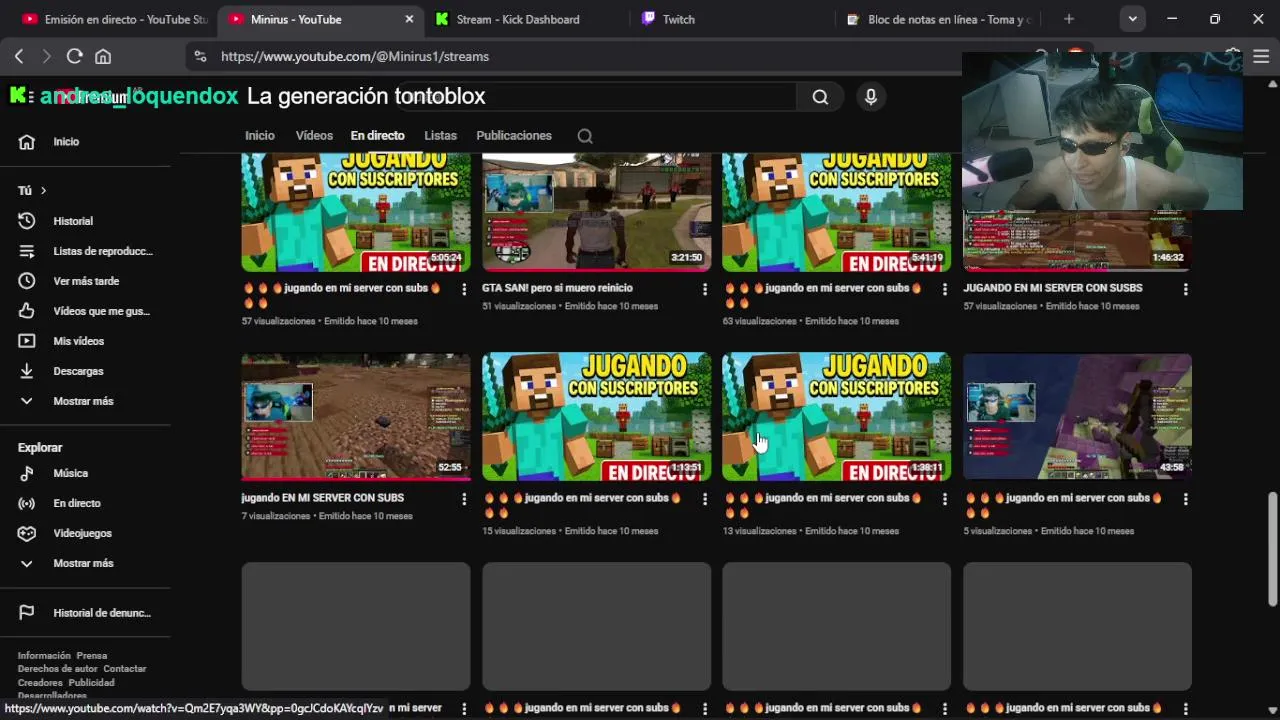Image resolution: width=1280 pixels, height=720 pixels.
Task: Open GTA SAN video thumbnail
Action: click(x=597, y=212)
